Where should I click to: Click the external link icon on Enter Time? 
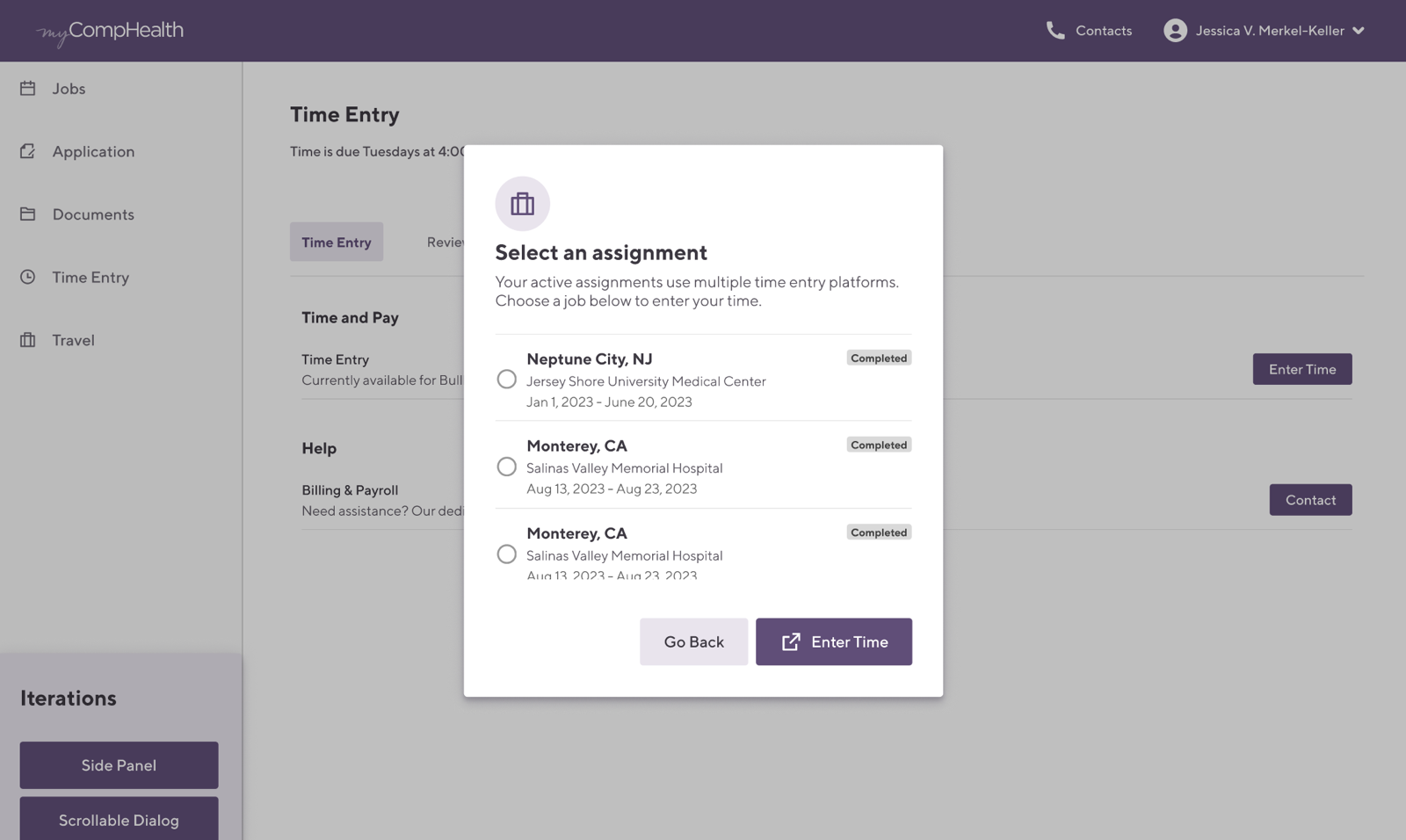coord(793,641)
